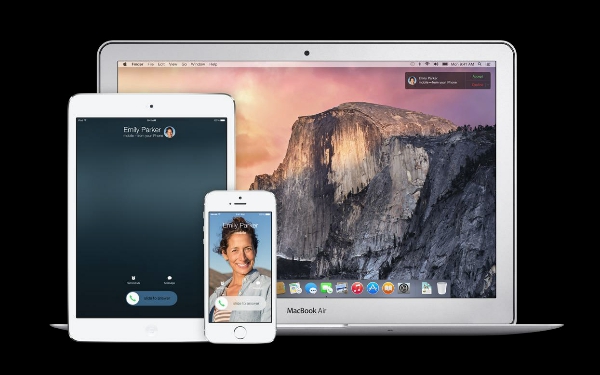The height and width of the screenshot is (375, 600).
Task: Open Notification Center from the menu bar icon
Action: [489, 64]
